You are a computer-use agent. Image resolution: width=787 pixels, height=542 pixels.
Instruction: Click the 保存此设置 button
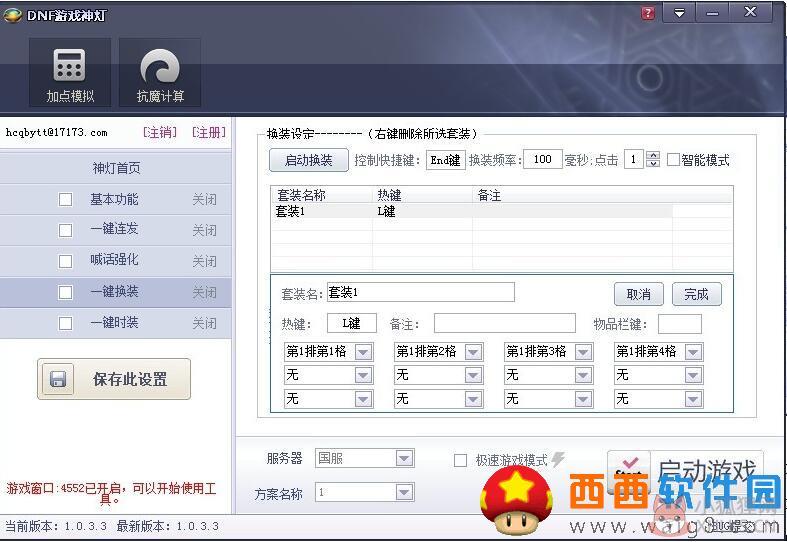click(x=114, y=379)
